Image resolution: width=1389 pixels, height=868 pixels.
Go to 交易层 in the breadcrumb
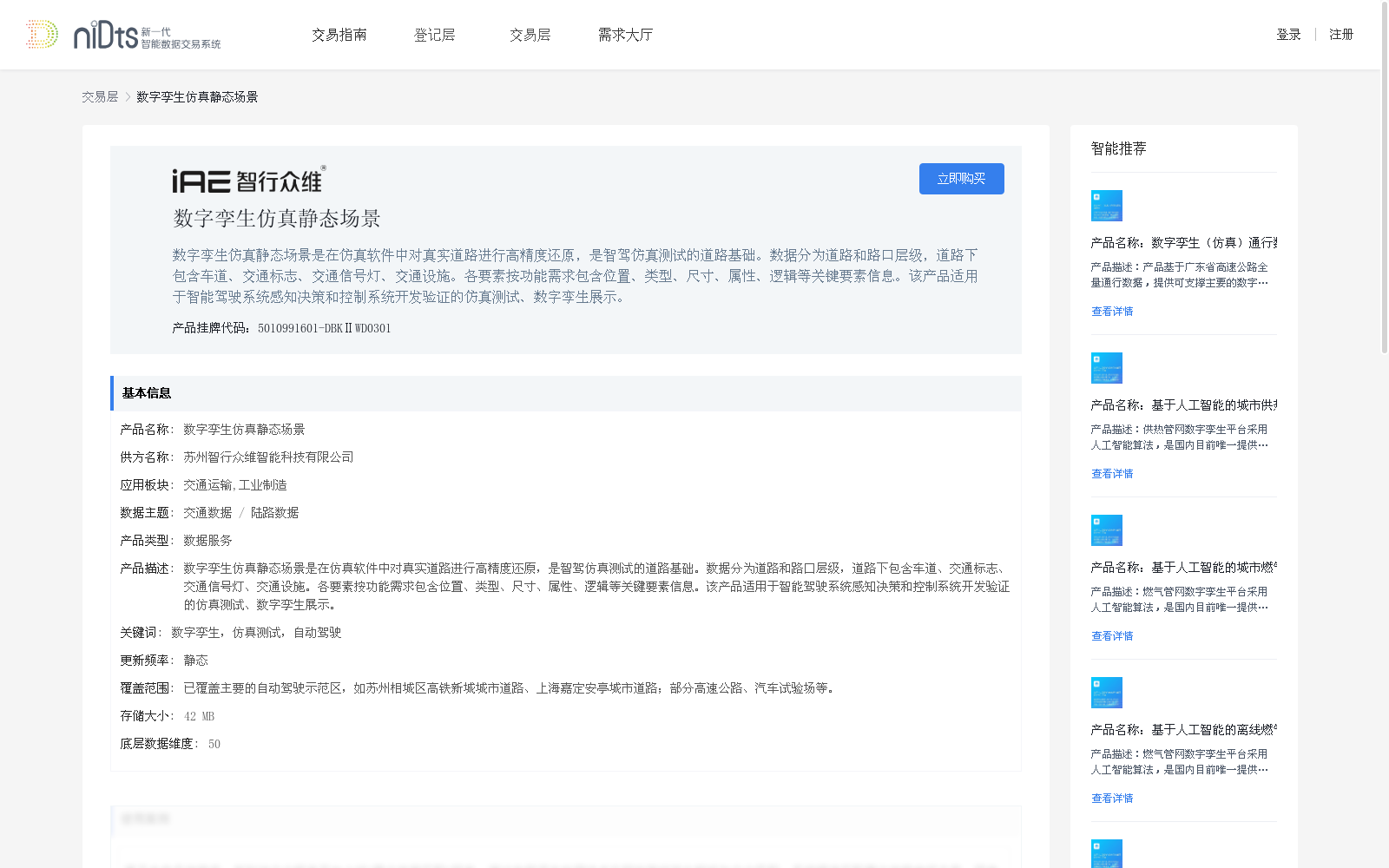click(100, 97)
